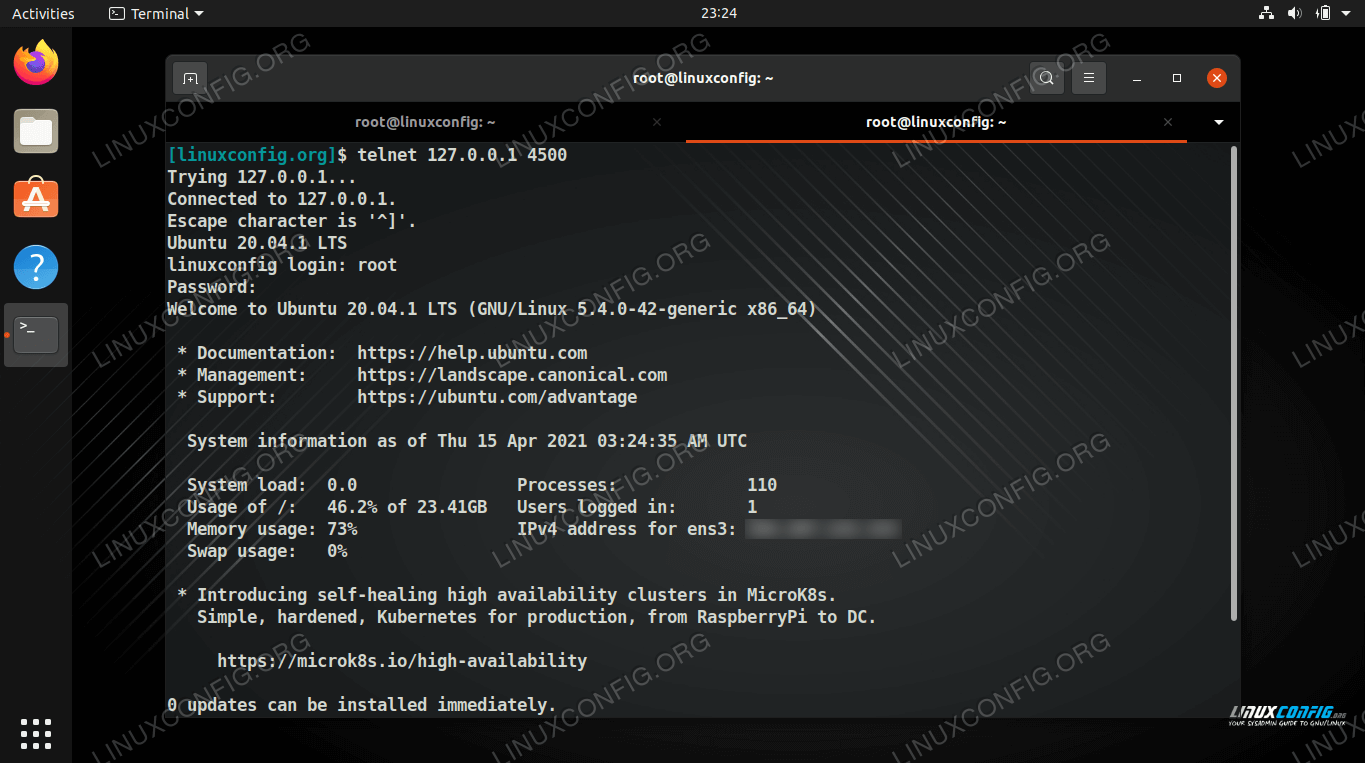Close the first terminal tab
Image resolution: width=1365 pixels, height=763 pixels.
(x=656, y=122)
